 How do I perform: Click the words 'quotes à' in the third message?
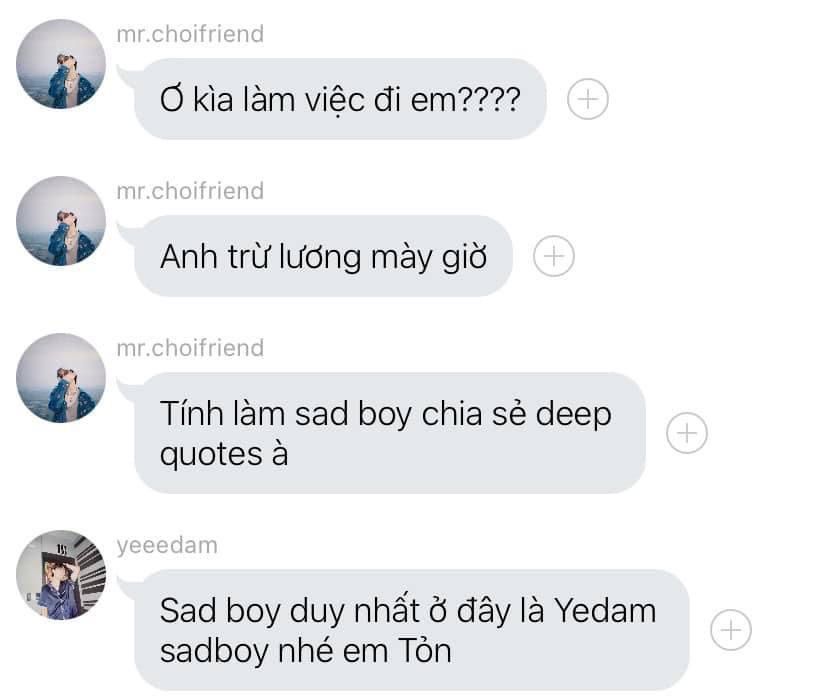point(224,455)
